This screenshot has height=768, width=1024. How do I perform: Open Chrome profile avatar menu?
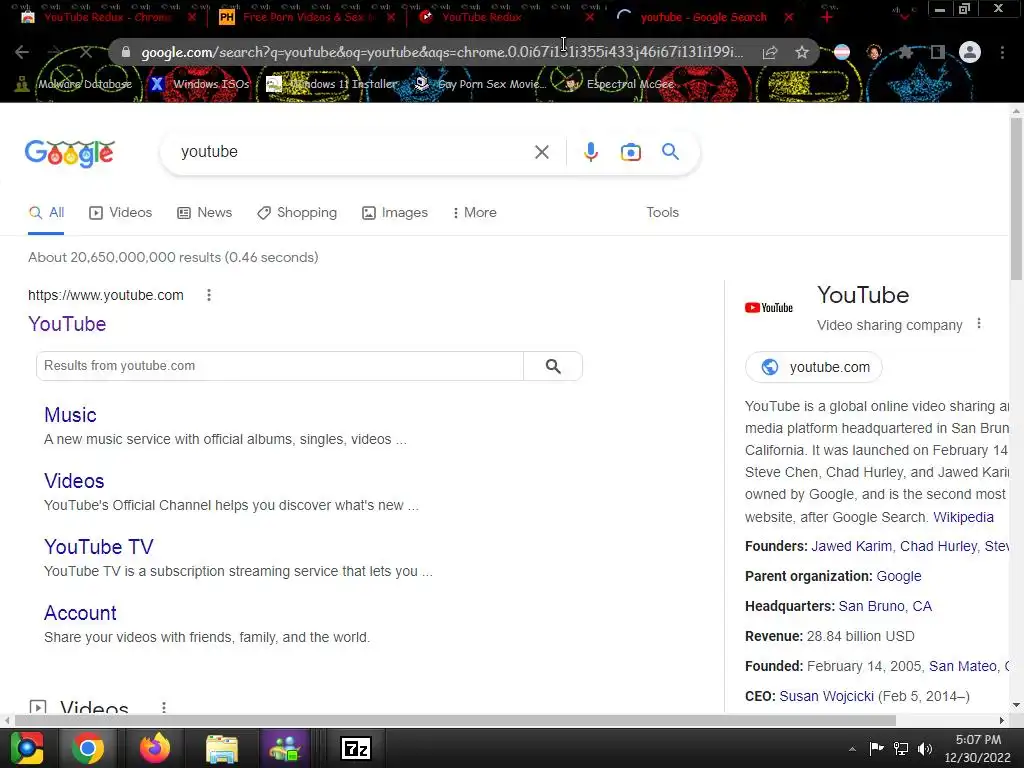pos(970,52)
